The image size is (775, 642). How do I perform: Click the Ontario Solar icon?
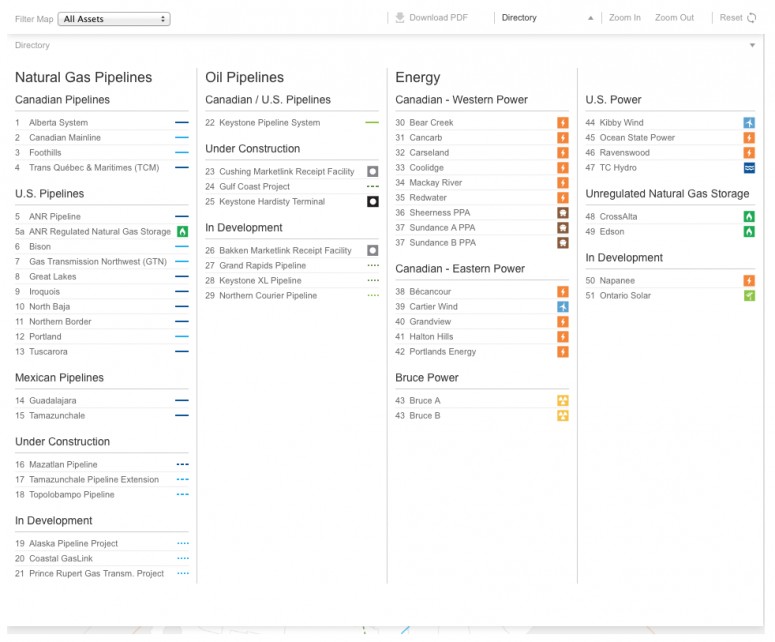coord(749,296)
